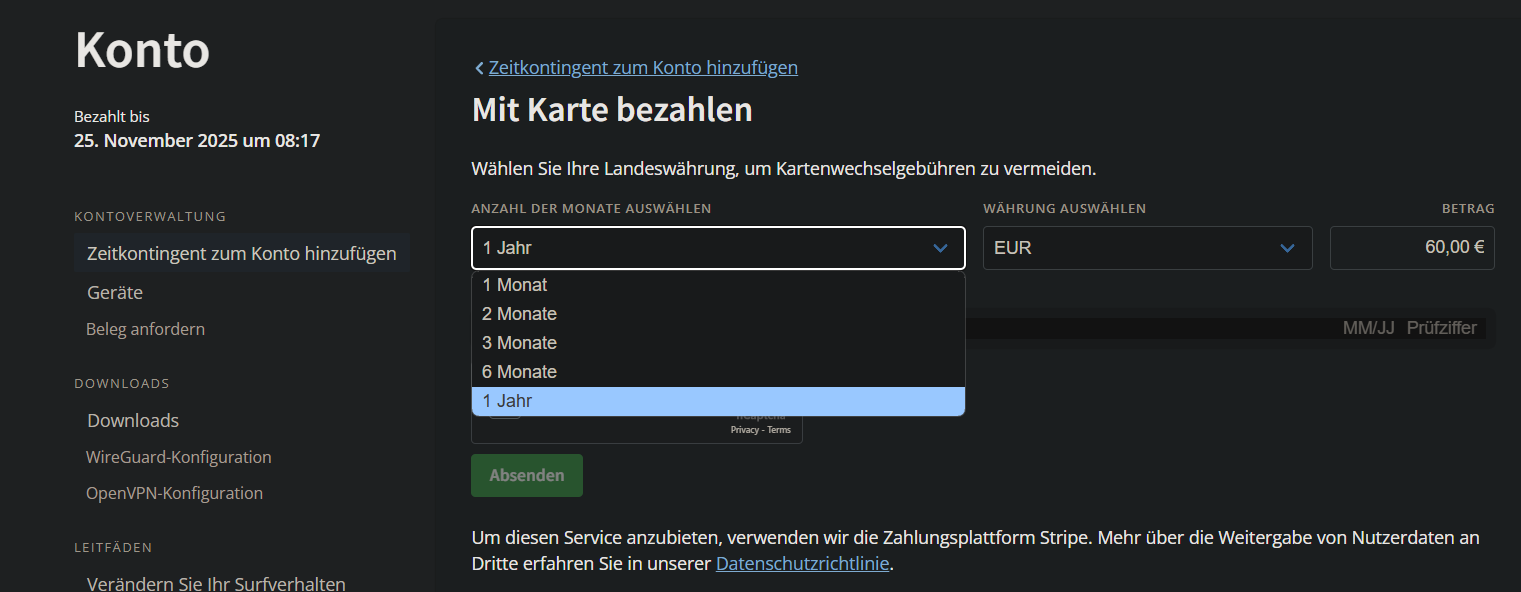Pick the 3 Monate option
The image size is (1521, 592).
click(x=519, y=343)
